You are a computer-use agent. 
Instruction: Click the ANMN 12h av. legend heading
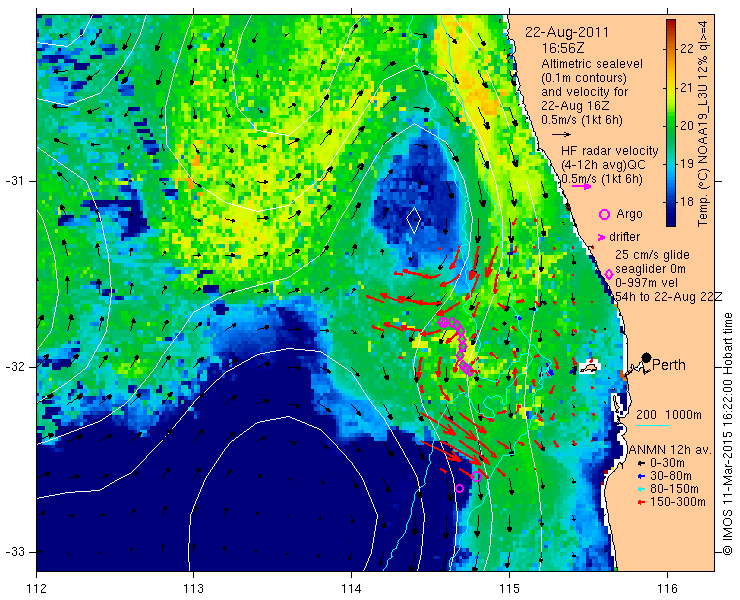[671, 449]
